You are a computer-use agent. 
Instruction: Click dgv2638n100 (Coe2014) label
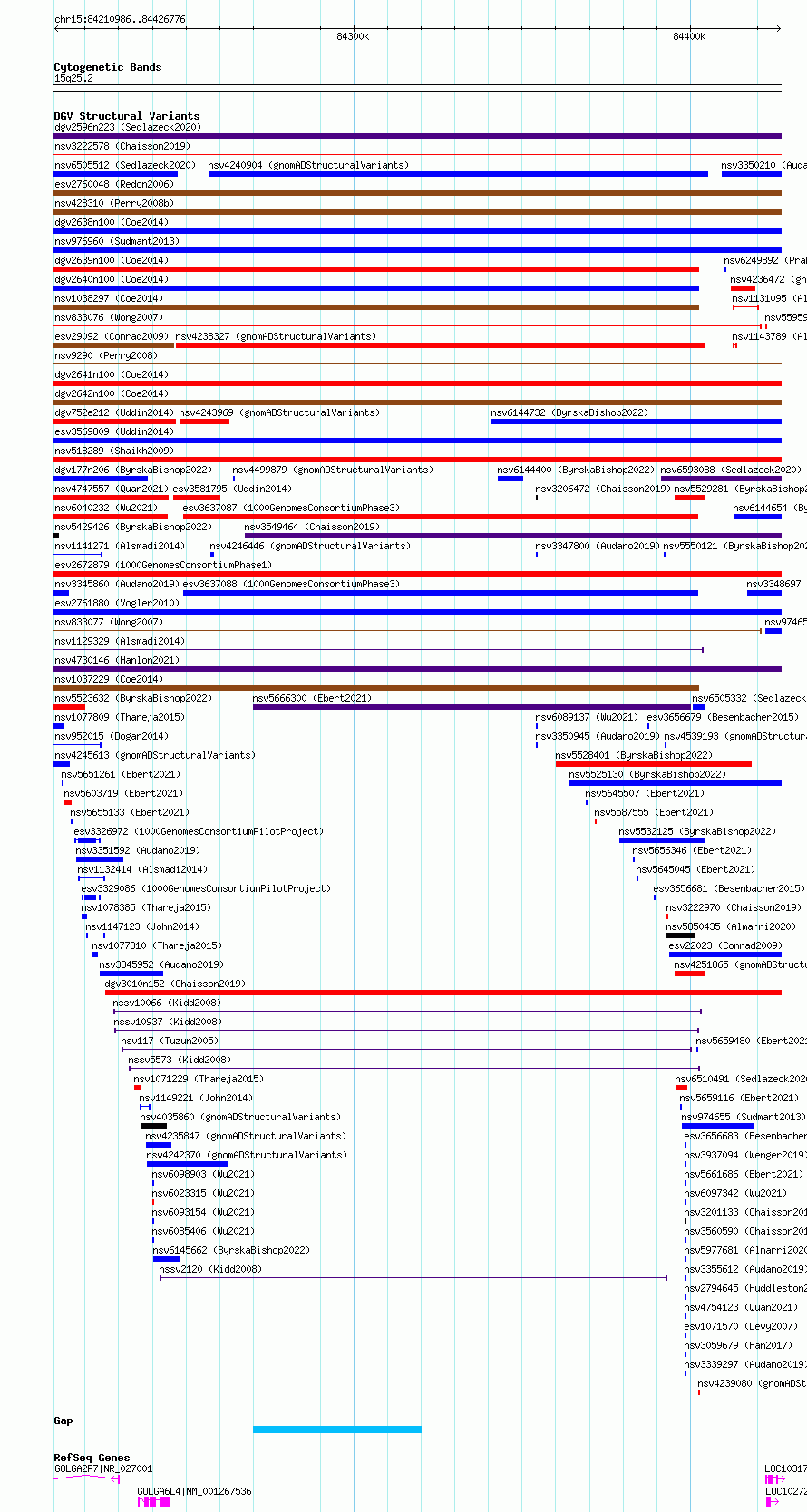tap(111, 223)
